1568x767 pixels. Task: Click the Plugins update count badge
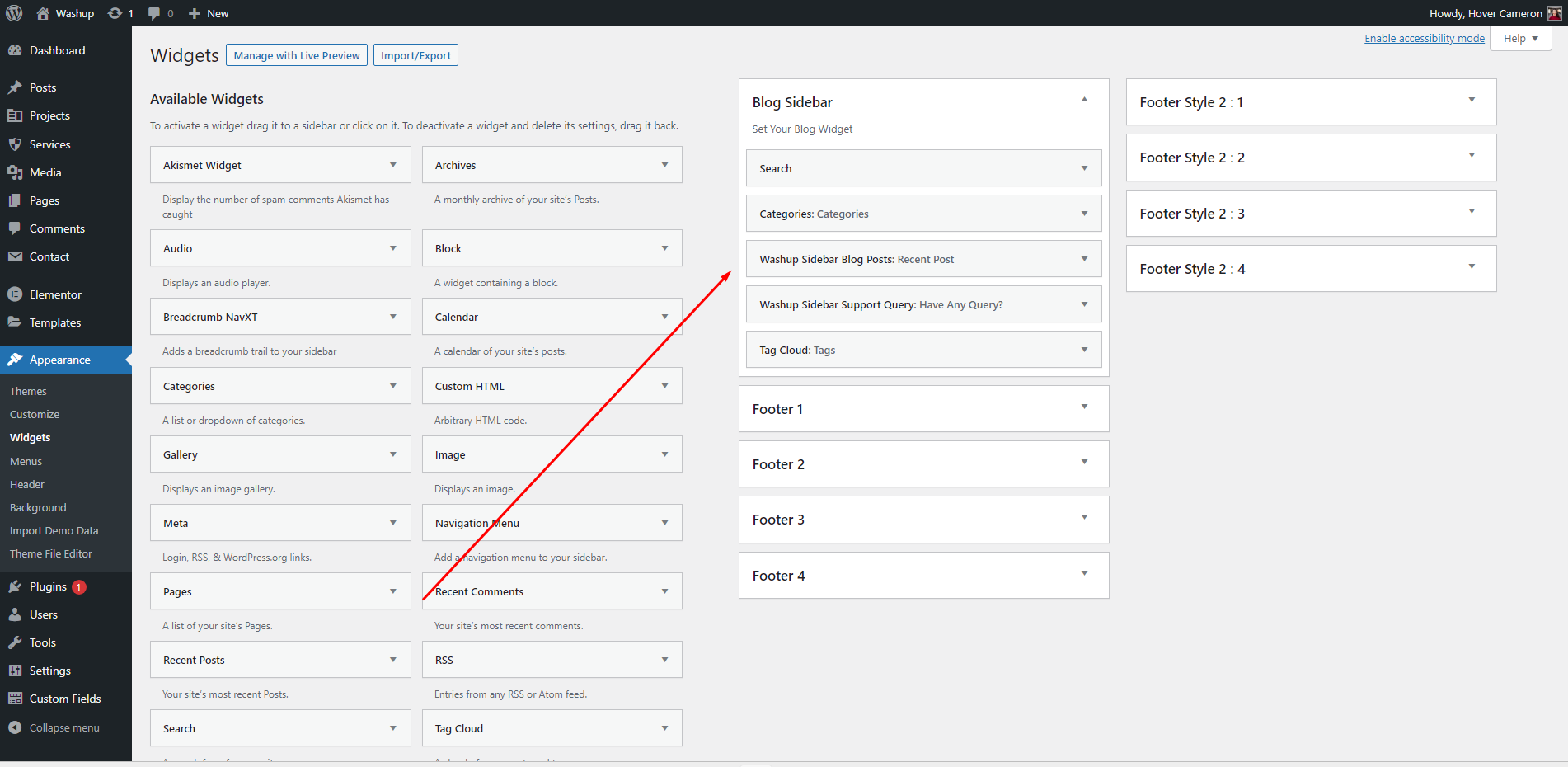point(79,587)
